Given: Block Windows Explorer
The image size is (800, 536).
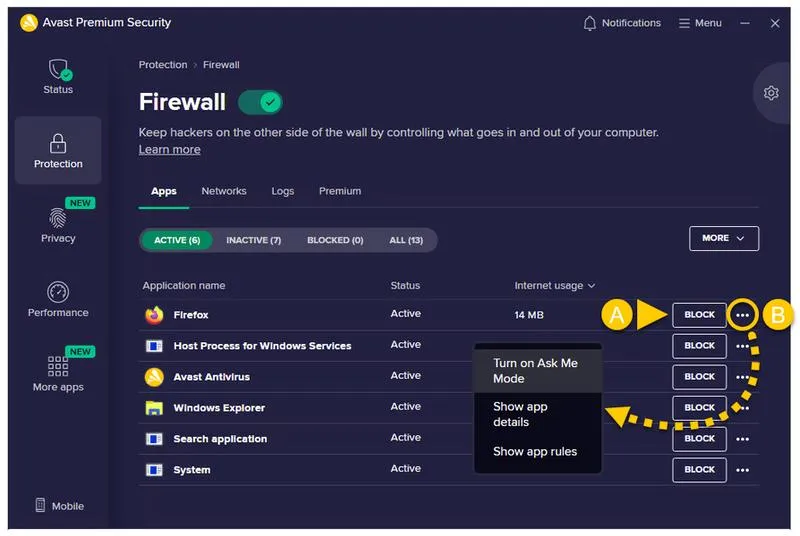Looking at the screenshot, I should [x=699, y=408].
